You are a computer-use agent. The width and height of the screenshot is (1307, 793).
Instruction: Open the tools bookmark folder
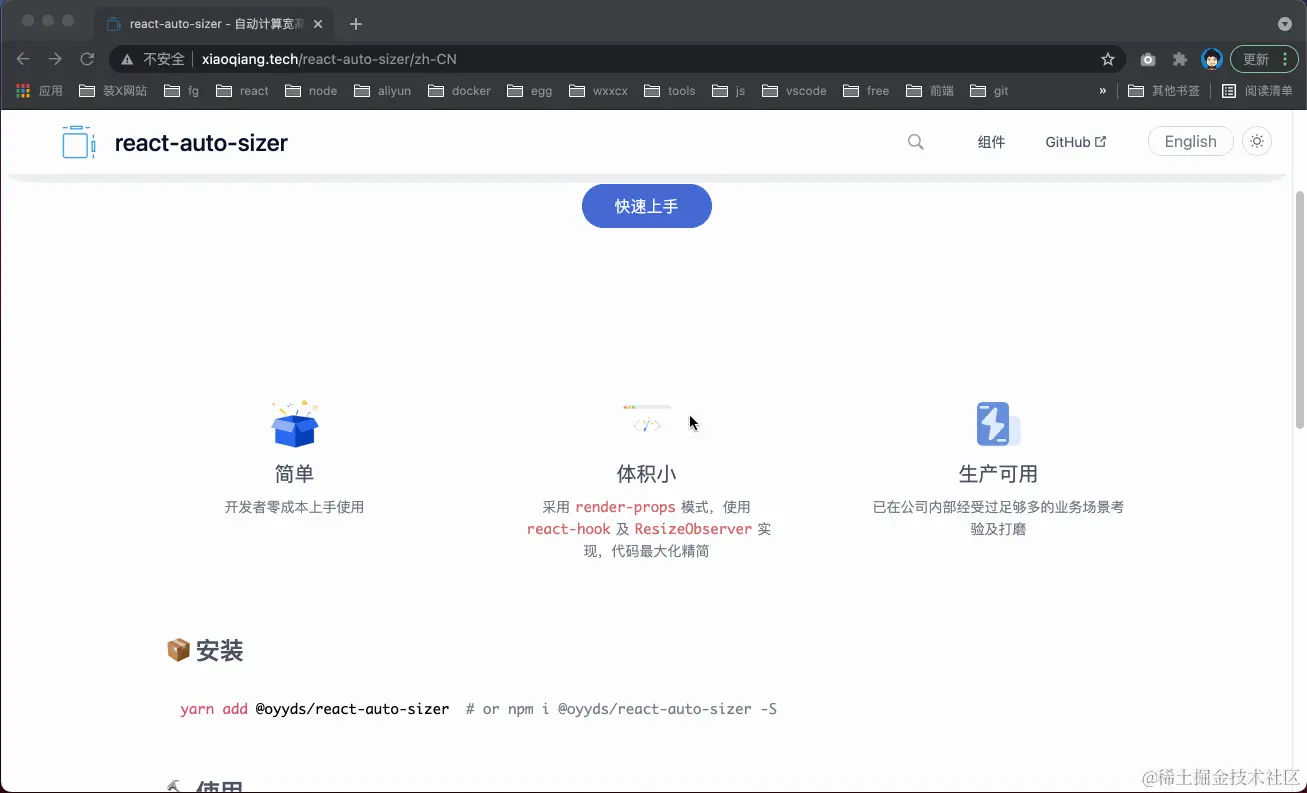tap(670, 90)
